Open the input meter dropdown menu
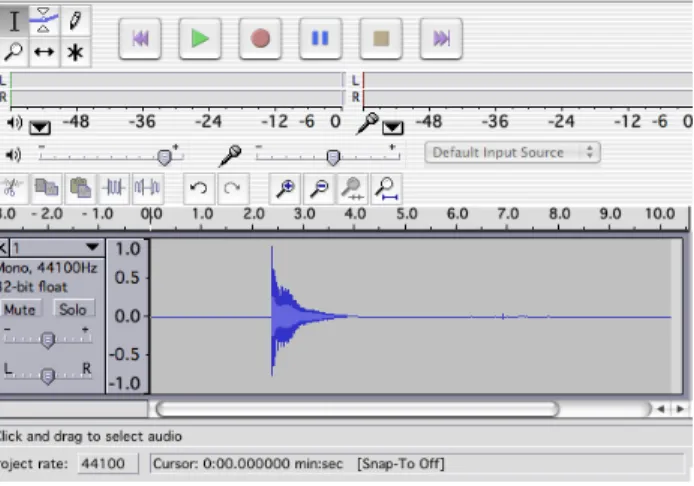694x486 pixels. pyautogui.click(x=393, y=128)
